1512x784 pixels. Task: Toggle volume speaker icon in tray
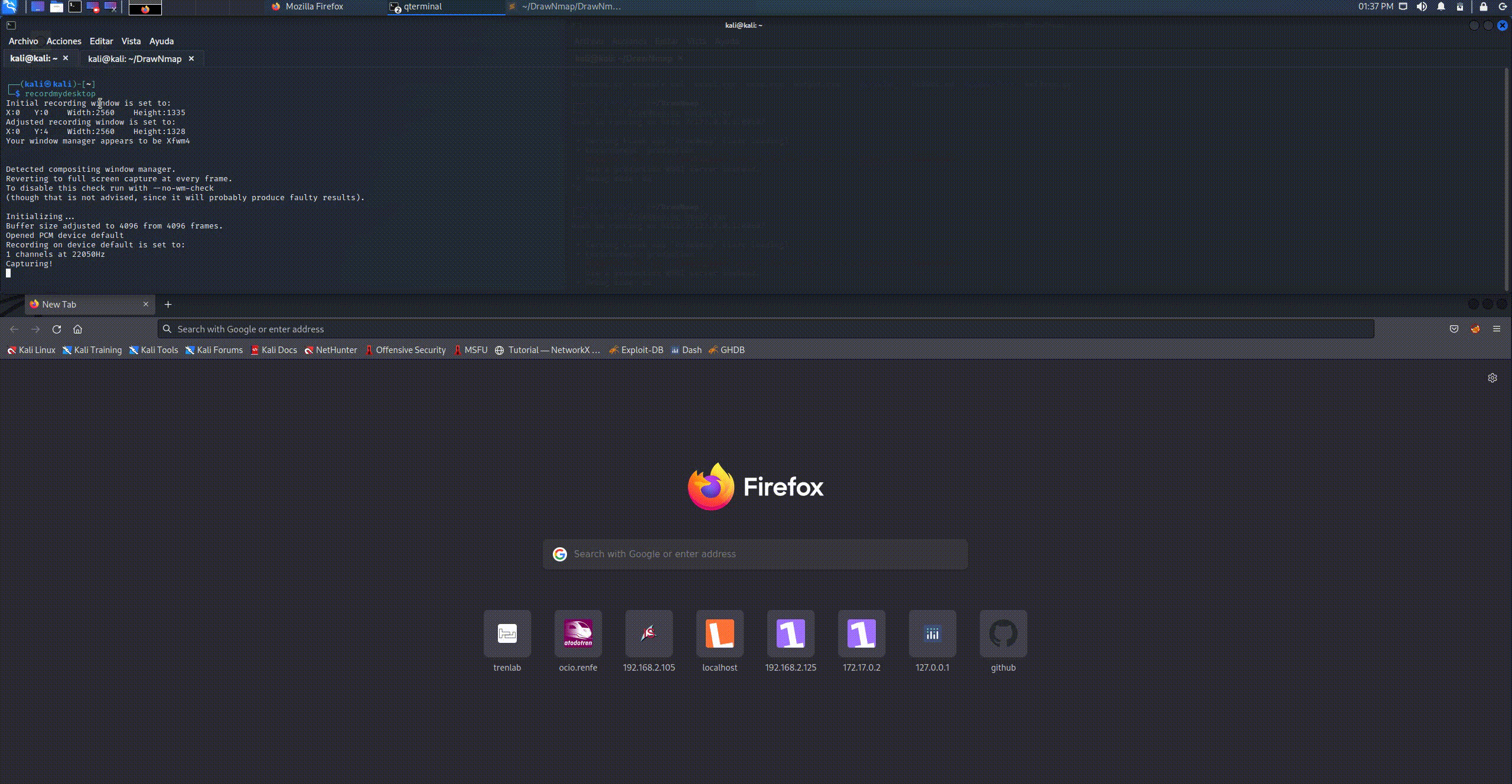pyautogui.click(x=1422, y=6)
